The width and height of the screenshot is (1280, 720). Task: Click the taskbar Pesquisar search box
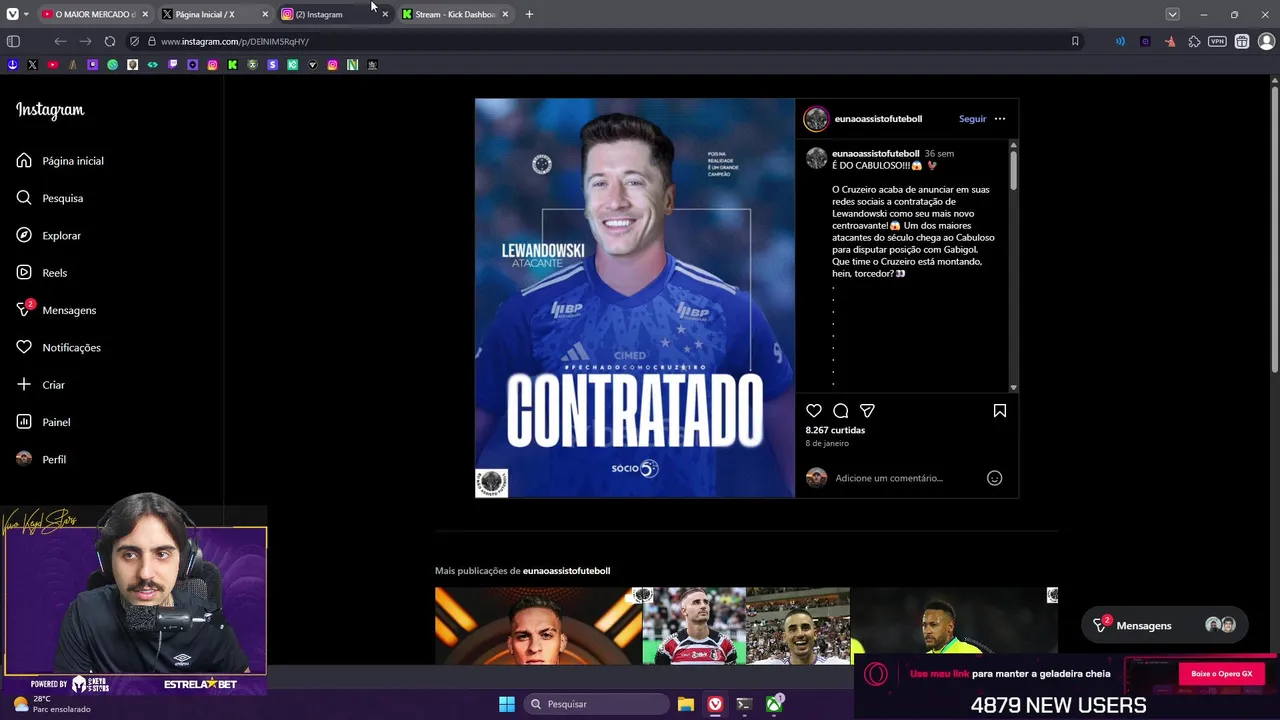click(597, 704)
